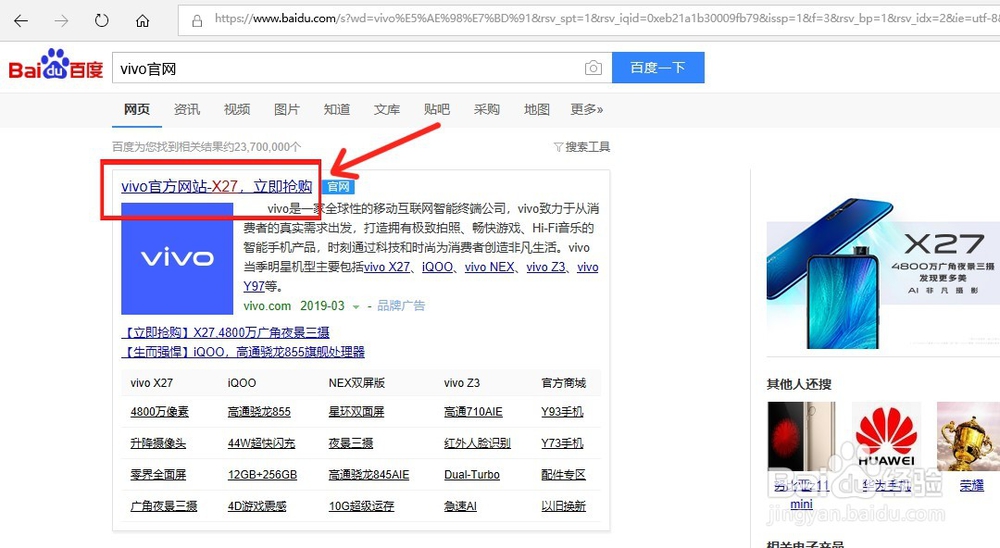The width and height of the screenshot is (1000, 548).
Task: Click the camera image search icon
Action: click(x=593, y=68)
